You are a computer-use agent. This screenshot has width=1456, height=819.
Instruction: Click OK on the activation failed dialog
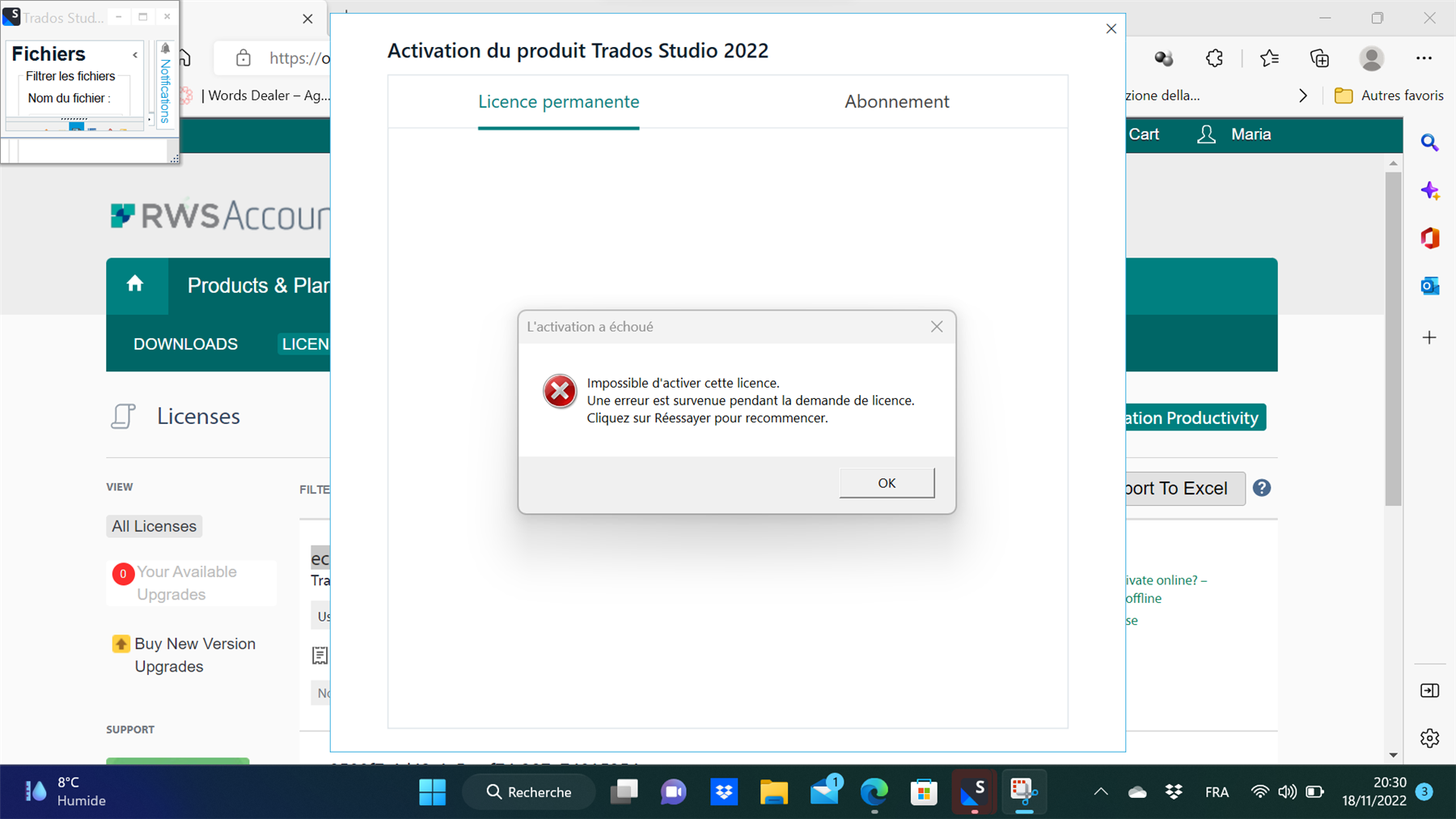(x=887, y=482)
